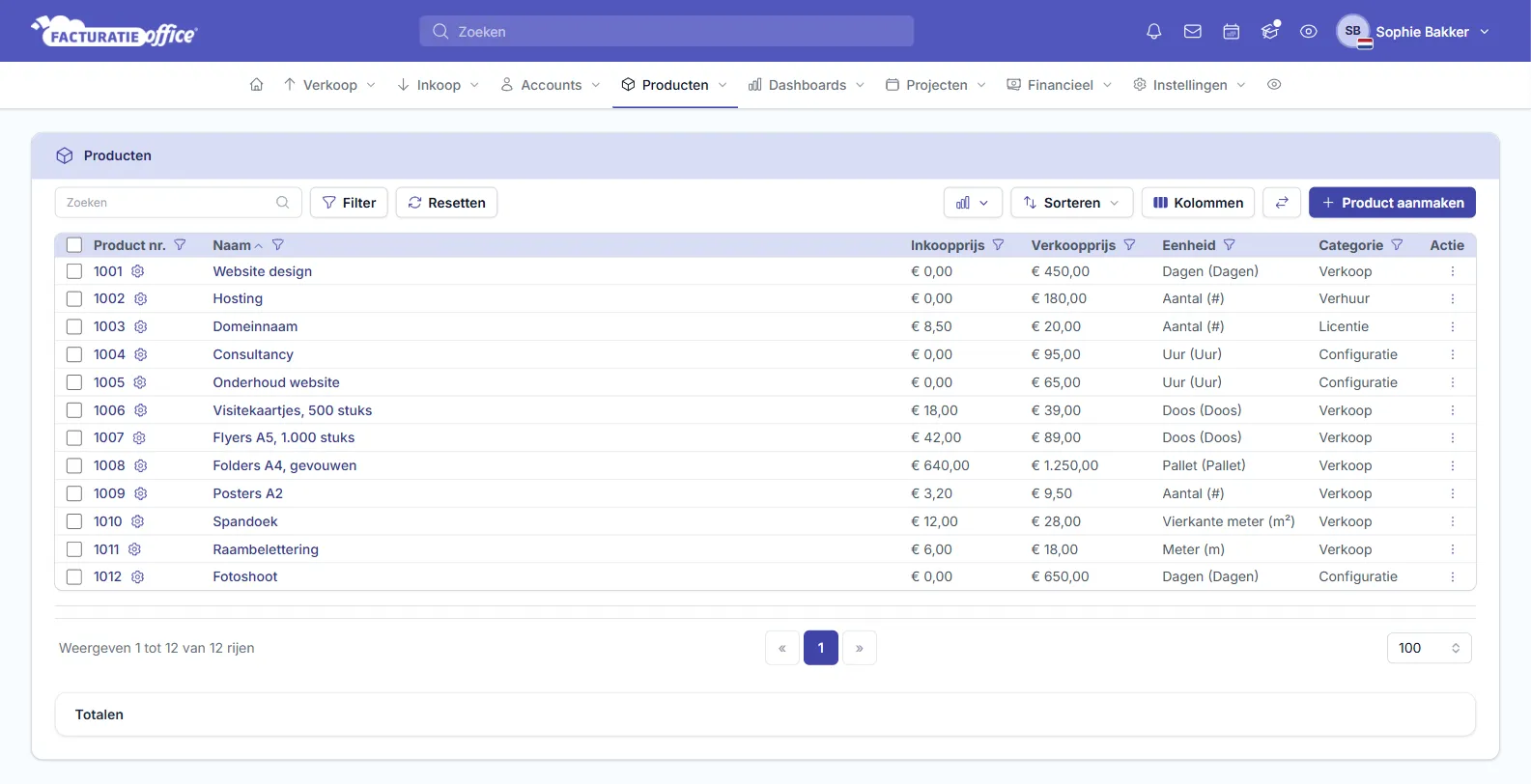
Task: Click the home icon in navigation
Action: point(256,85)
